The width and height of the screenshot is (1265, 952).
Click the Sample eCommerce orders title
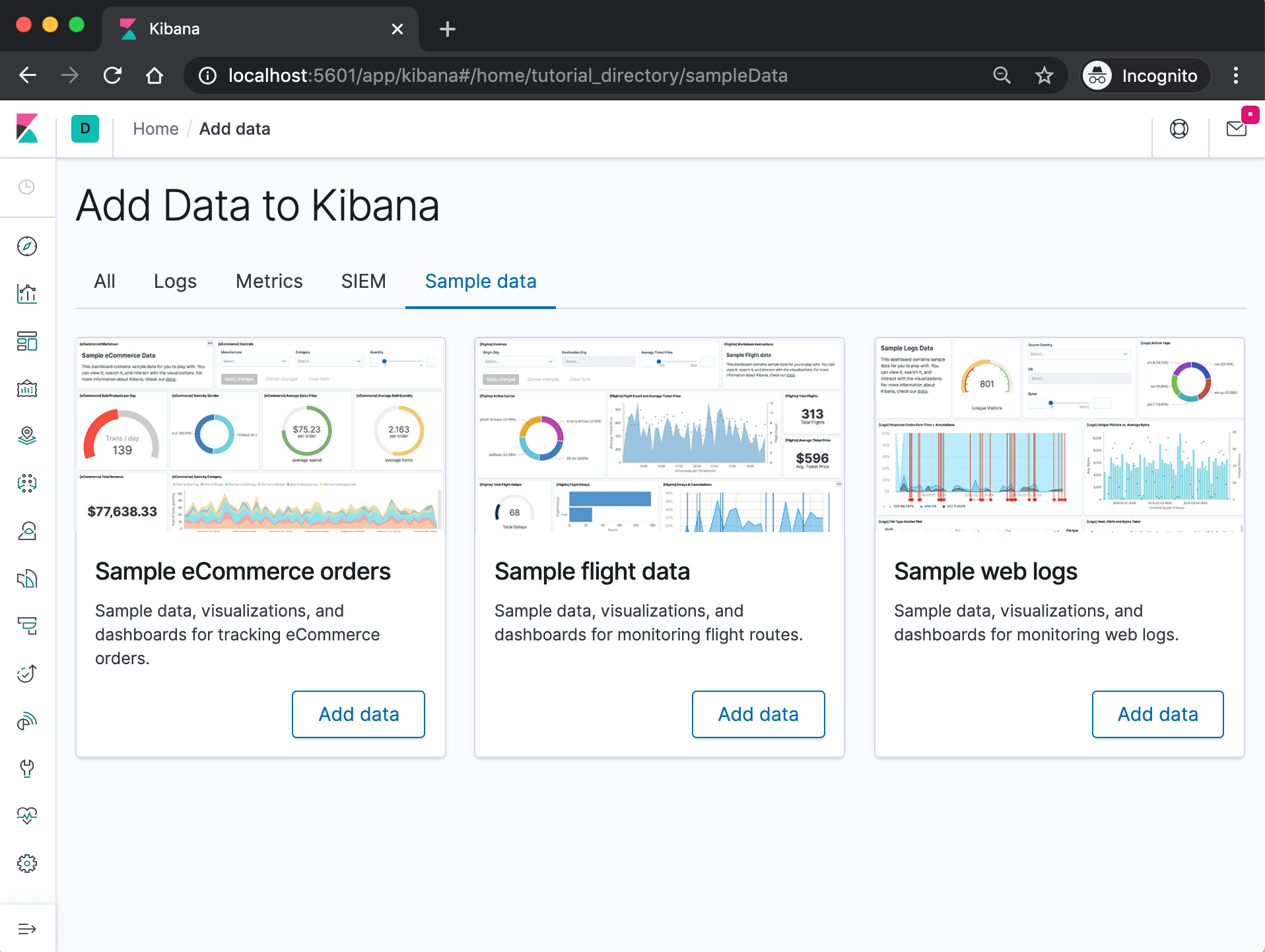(x=243, y=571)
